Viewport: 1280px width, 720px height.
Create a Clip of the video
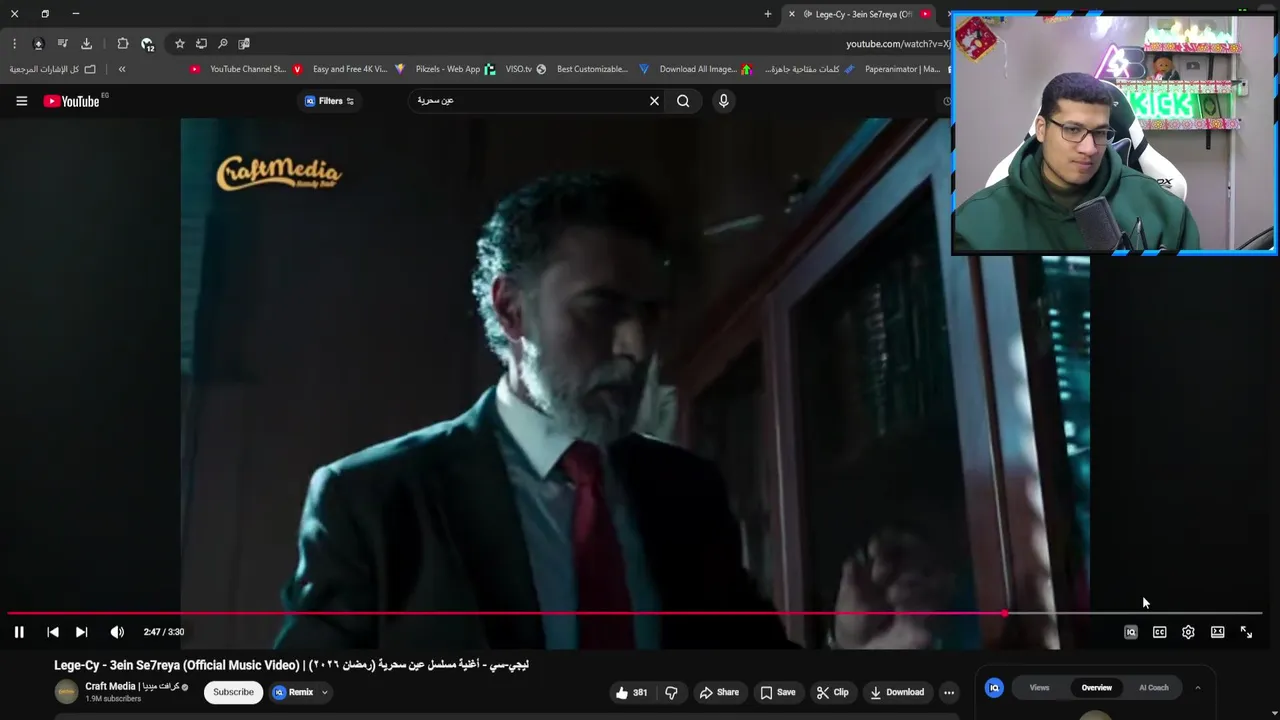click(x=832, y=692)
